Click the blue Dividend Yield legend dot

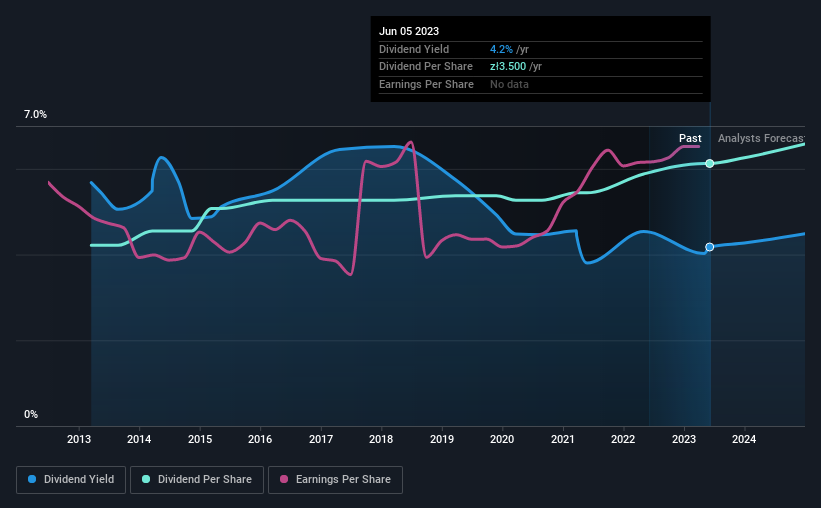(x=32, y=479)
